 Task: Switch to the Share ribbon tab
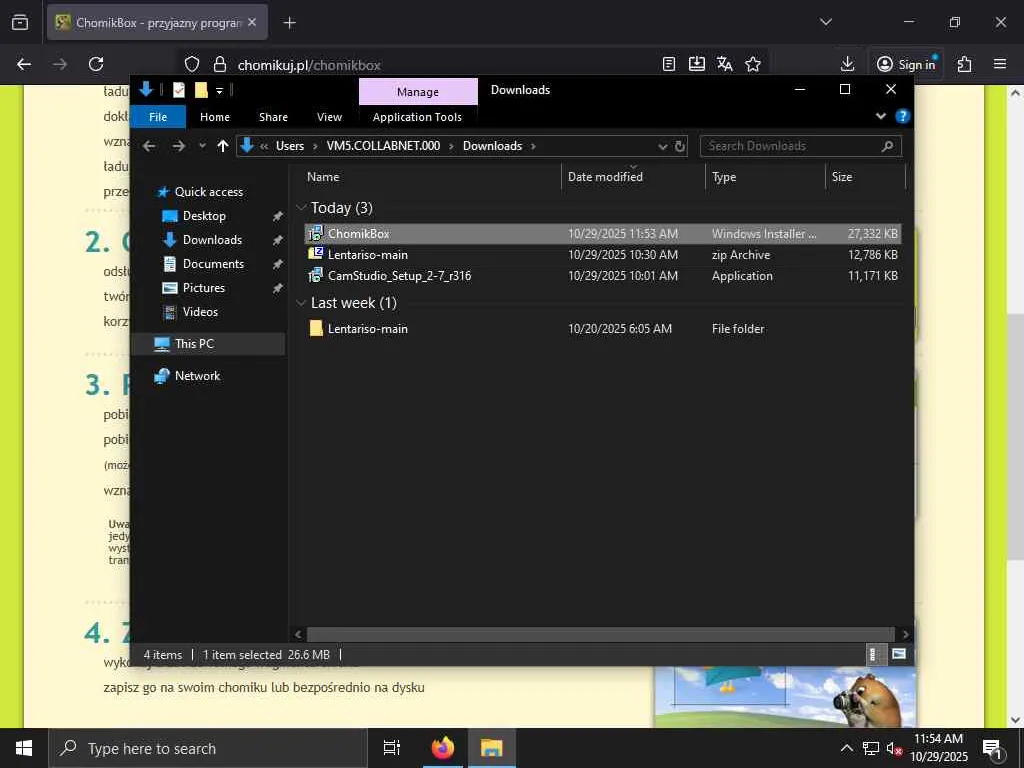coord(273,117)
